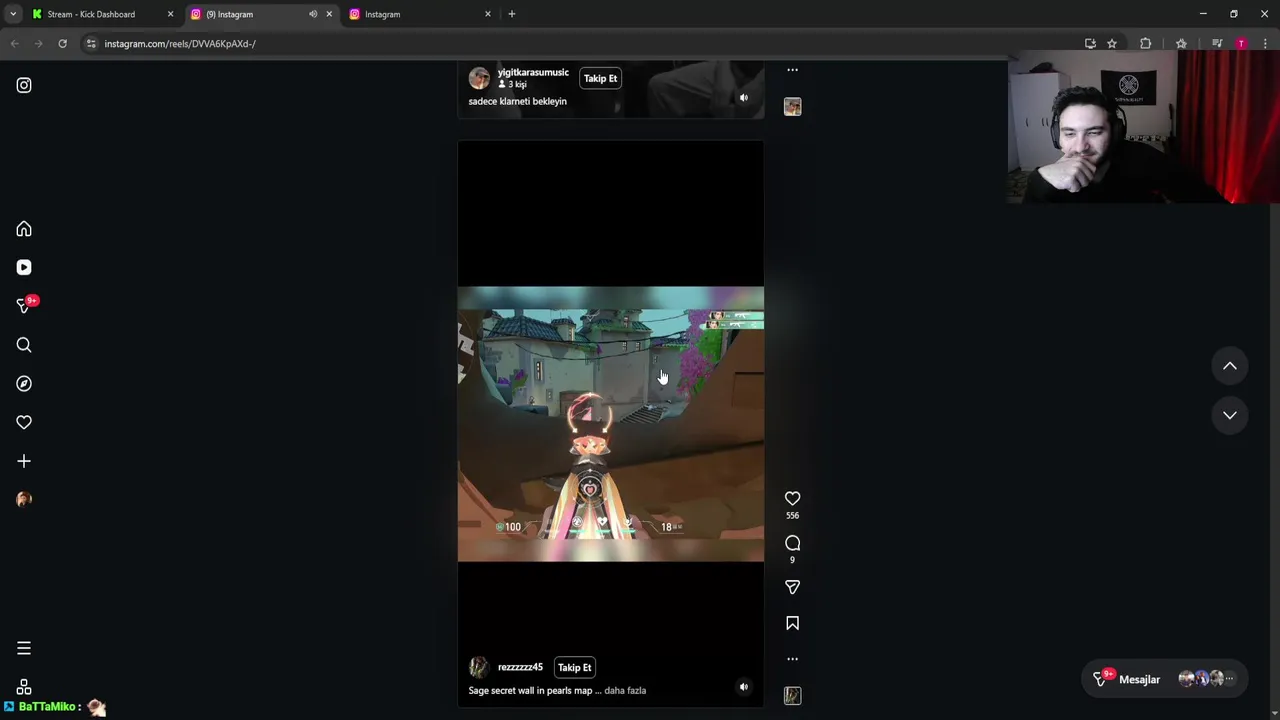Viewport: 1280px width, 720px height.
Task: Click 'sadece klarneti bekleyin' caption
Action: tap(517, 101)
